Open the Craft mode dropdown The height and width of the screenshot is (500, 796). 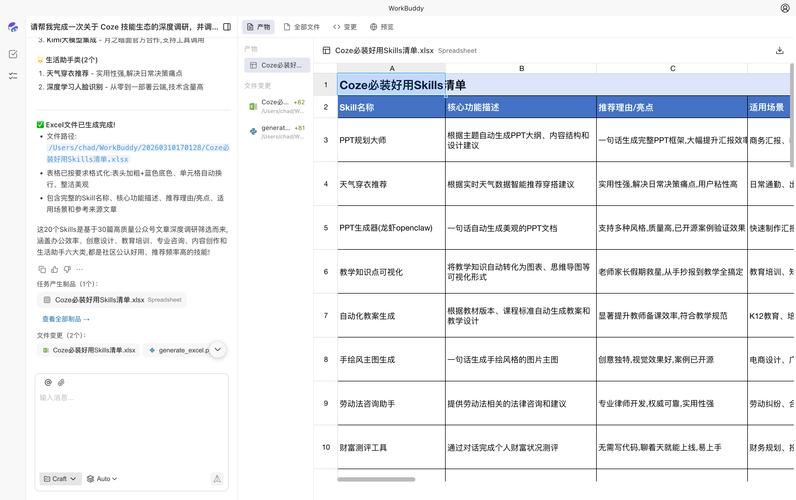pyautogui.click(x=60, y=479)
